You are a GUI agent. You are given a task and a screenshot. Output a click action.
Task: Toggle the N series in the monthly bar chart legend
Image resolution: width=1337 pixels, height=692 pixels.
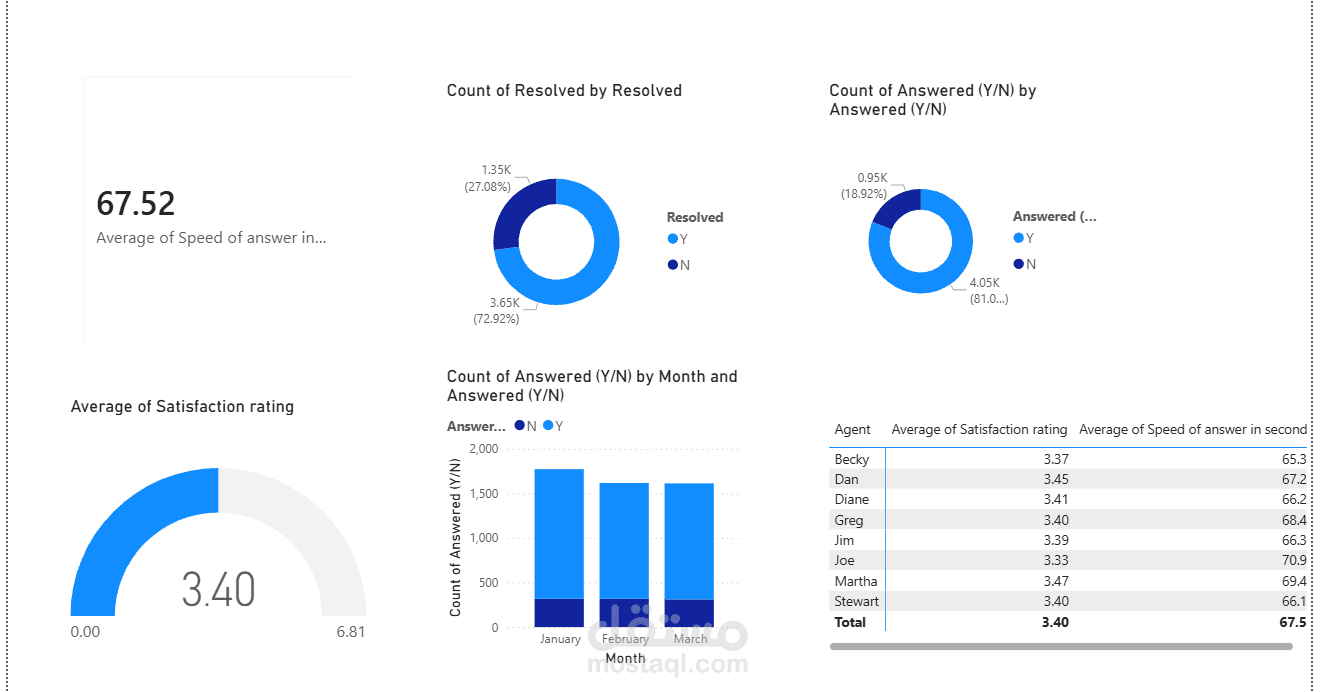(519, 425)
